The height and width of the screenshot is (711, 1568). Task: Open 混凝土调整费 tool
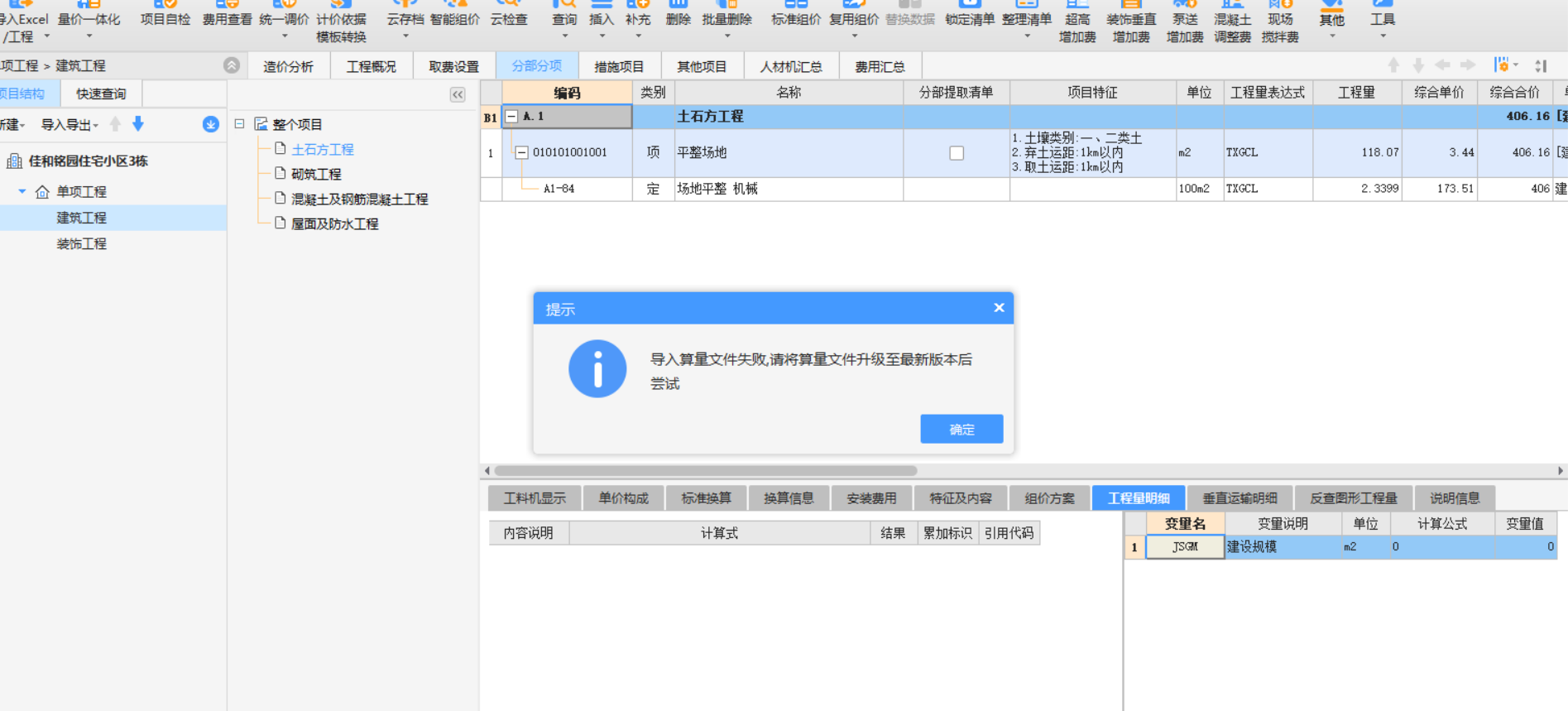(x=1232, y=23)
